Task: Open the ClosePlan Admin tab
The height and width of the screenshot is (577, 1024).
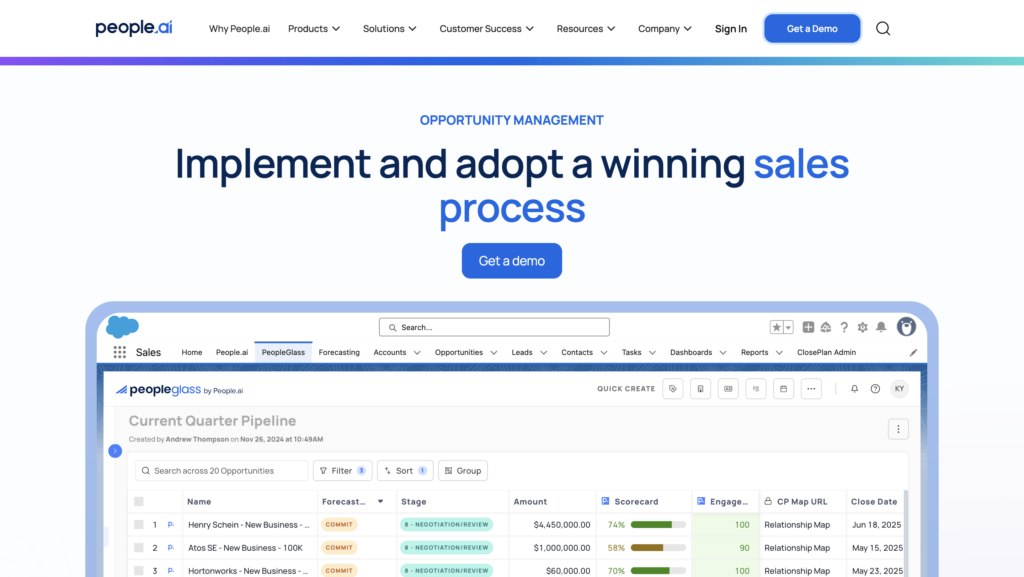Action: coord(826,352)
